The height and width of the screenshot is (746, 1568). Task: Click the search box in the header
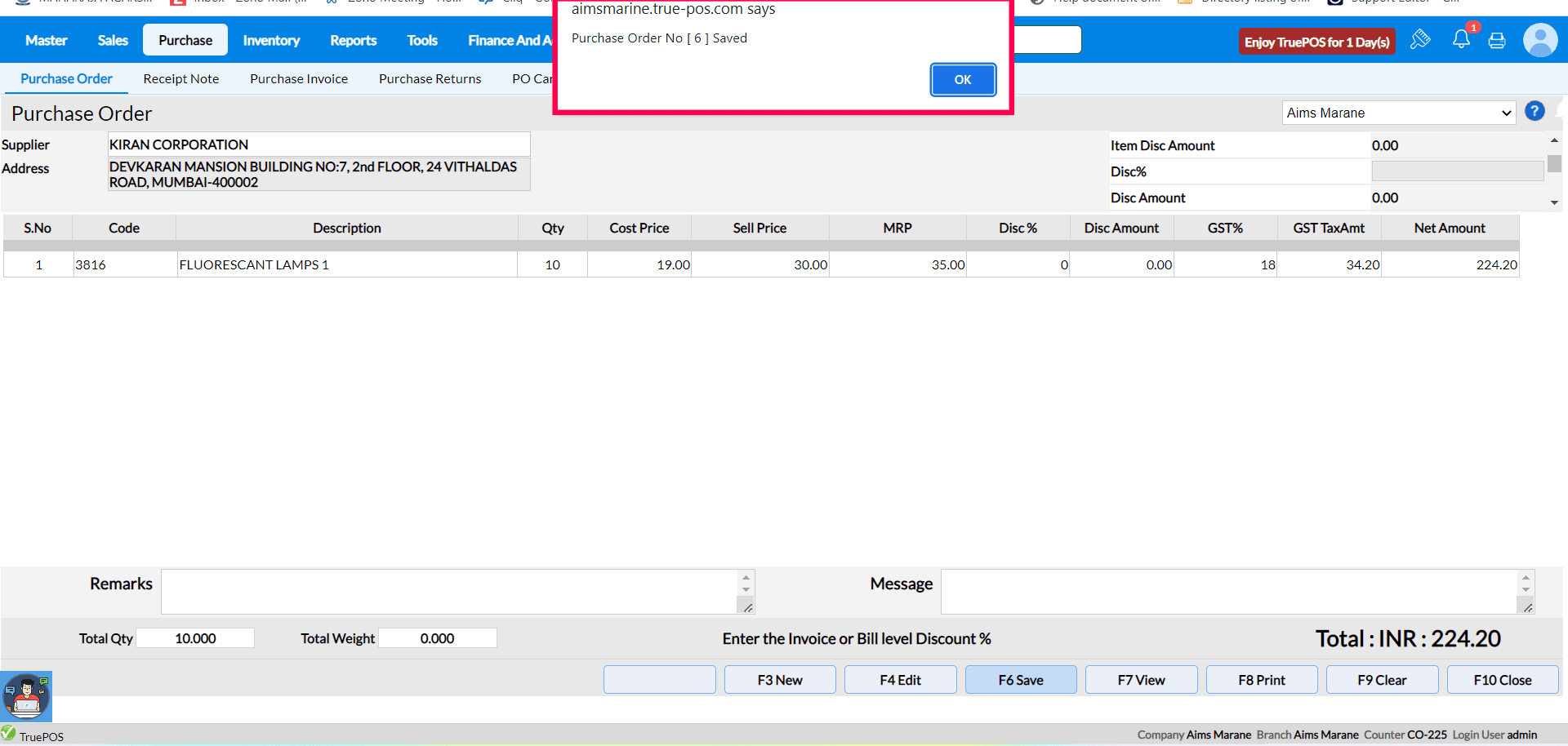coord(1047,39)
